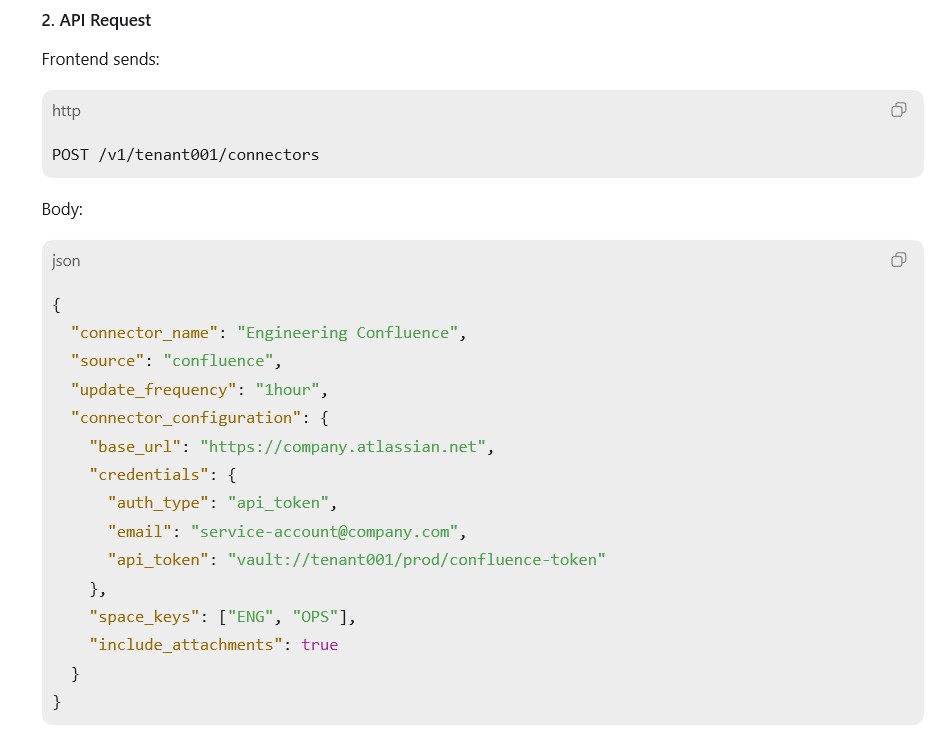The image size is (951, 738).
Task: Click the "update_frequency" key
Action: [x=153, y=390]
